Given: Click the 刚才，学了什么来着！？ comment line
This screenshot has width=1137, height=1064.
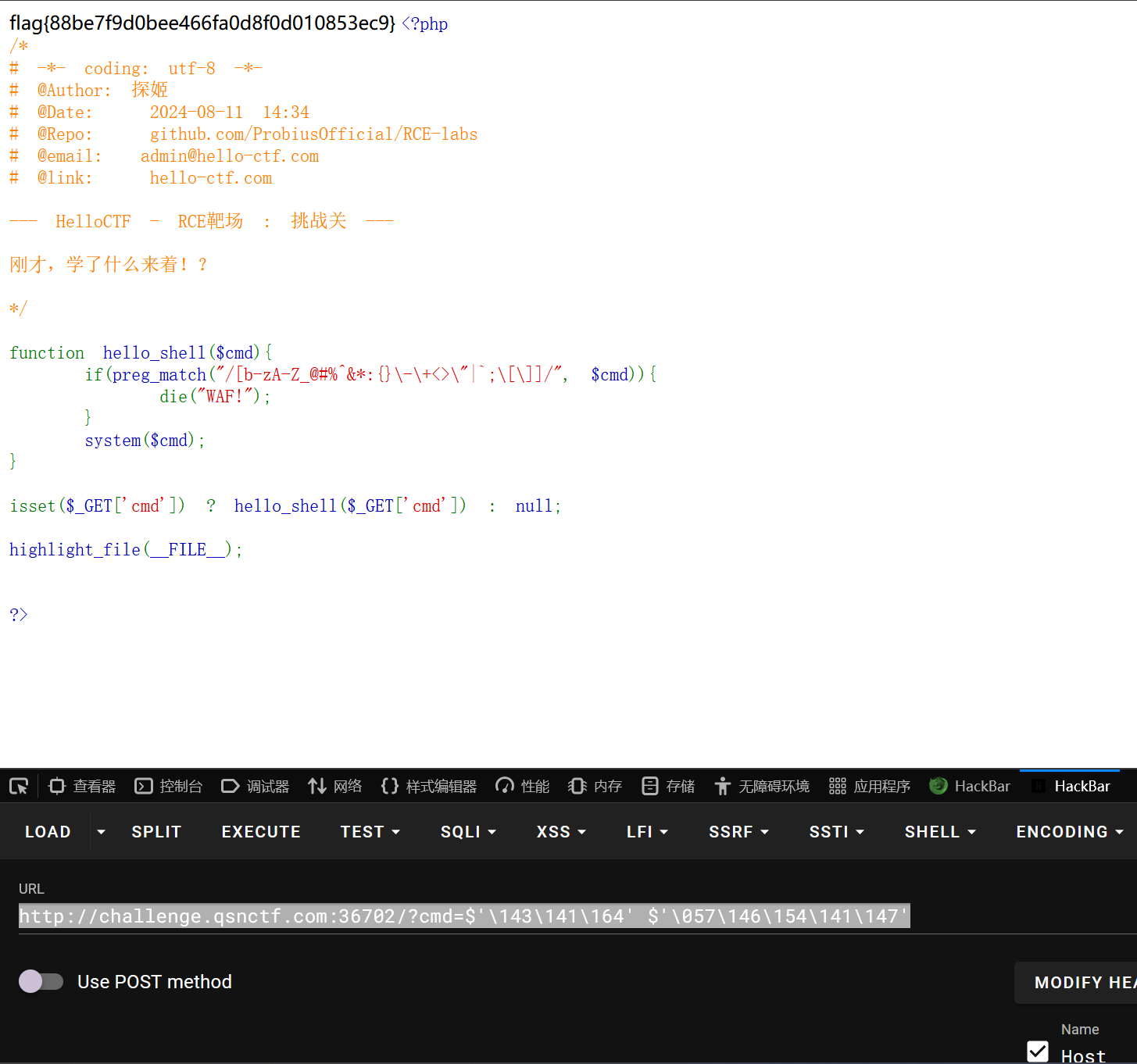Looking at the screenshot, I should pyautogui.click(x=109, y=264).
